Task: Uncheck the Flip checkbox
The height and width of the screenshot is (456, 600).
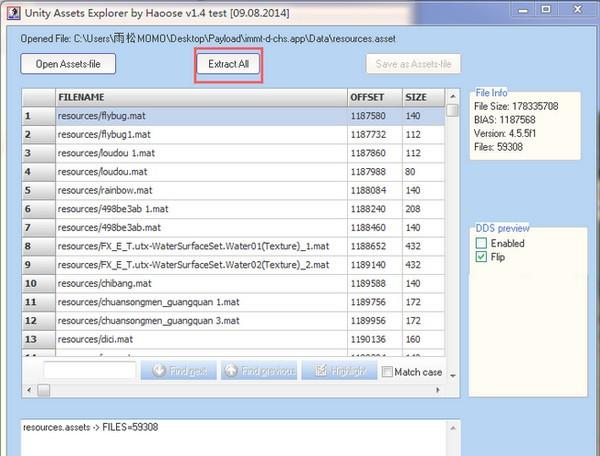Action: tap(481, 257)
